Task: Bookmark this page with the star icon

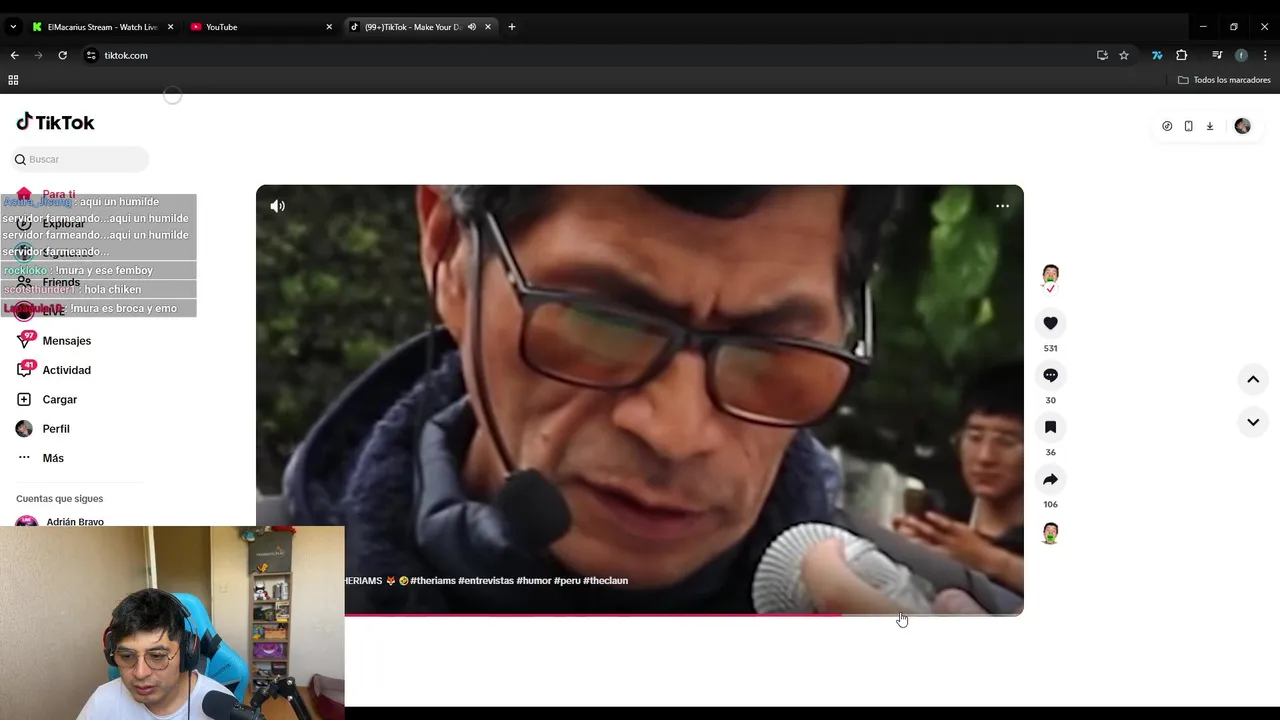Action: point(1124,55)
